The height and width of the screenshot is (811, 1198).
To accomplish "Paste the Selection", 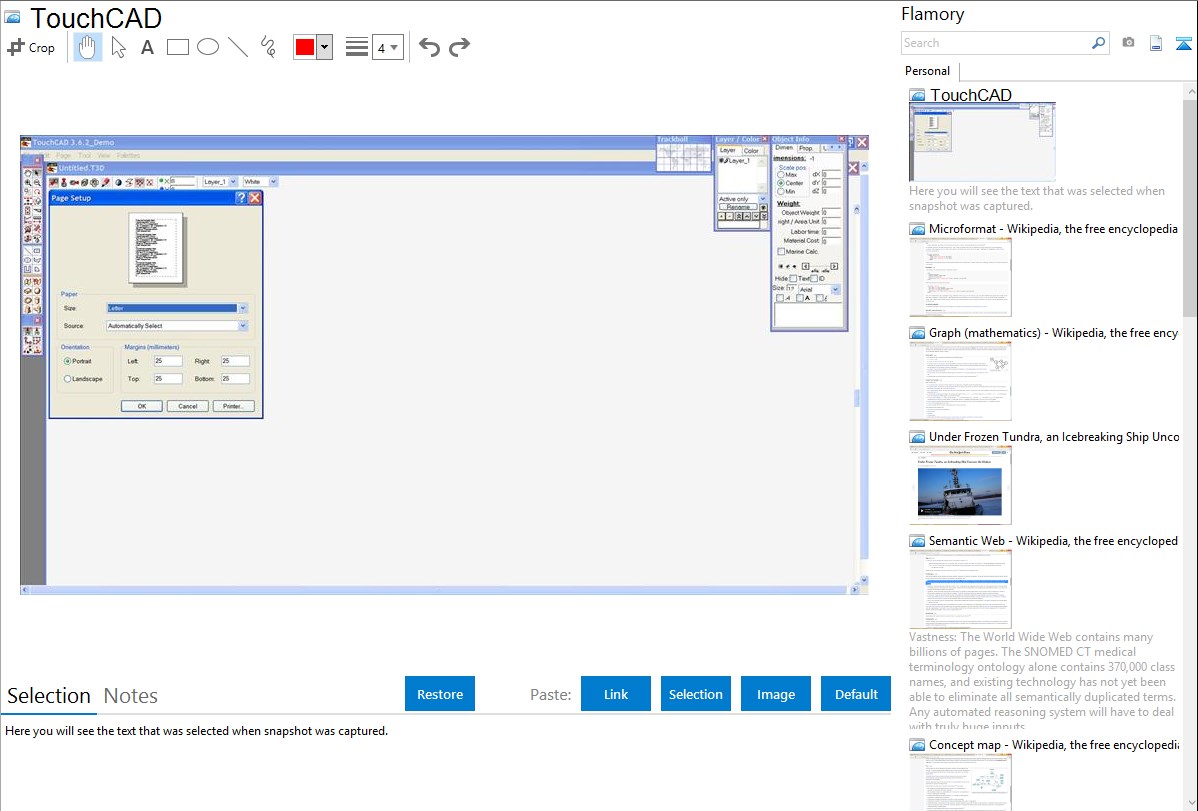I will coord(696,694).
